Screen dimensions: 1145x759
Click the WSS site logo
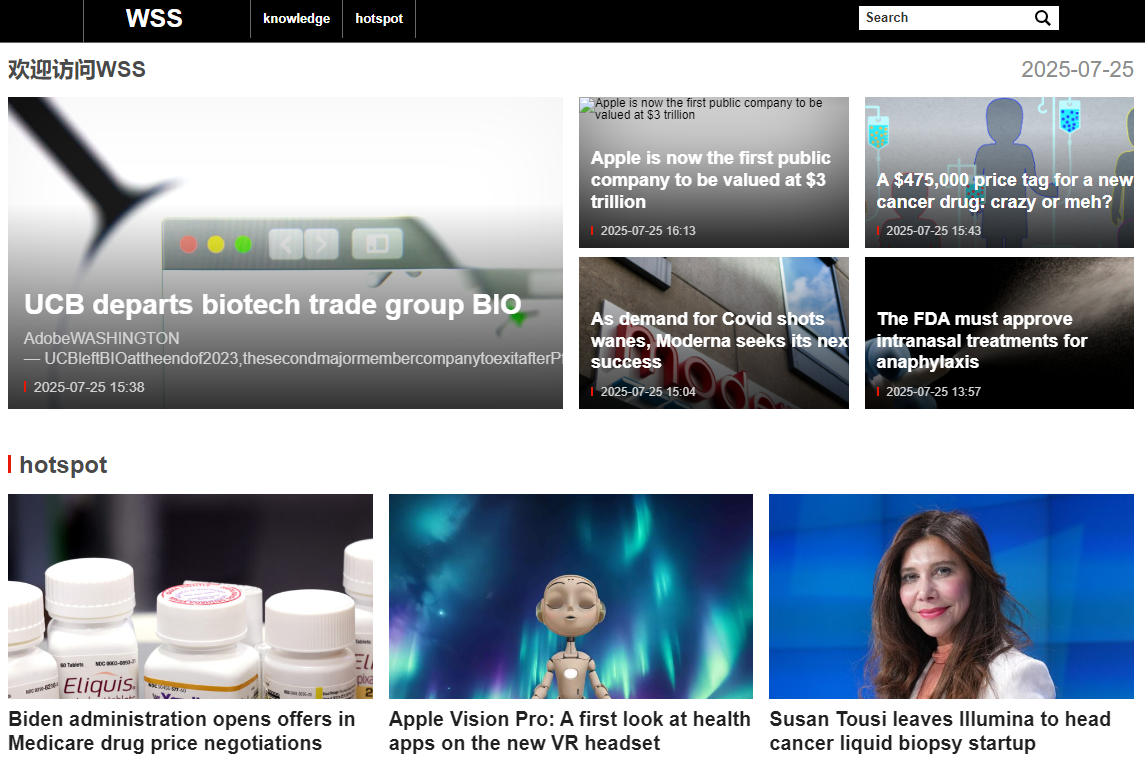pyautogui.click(x=154, y=18)
